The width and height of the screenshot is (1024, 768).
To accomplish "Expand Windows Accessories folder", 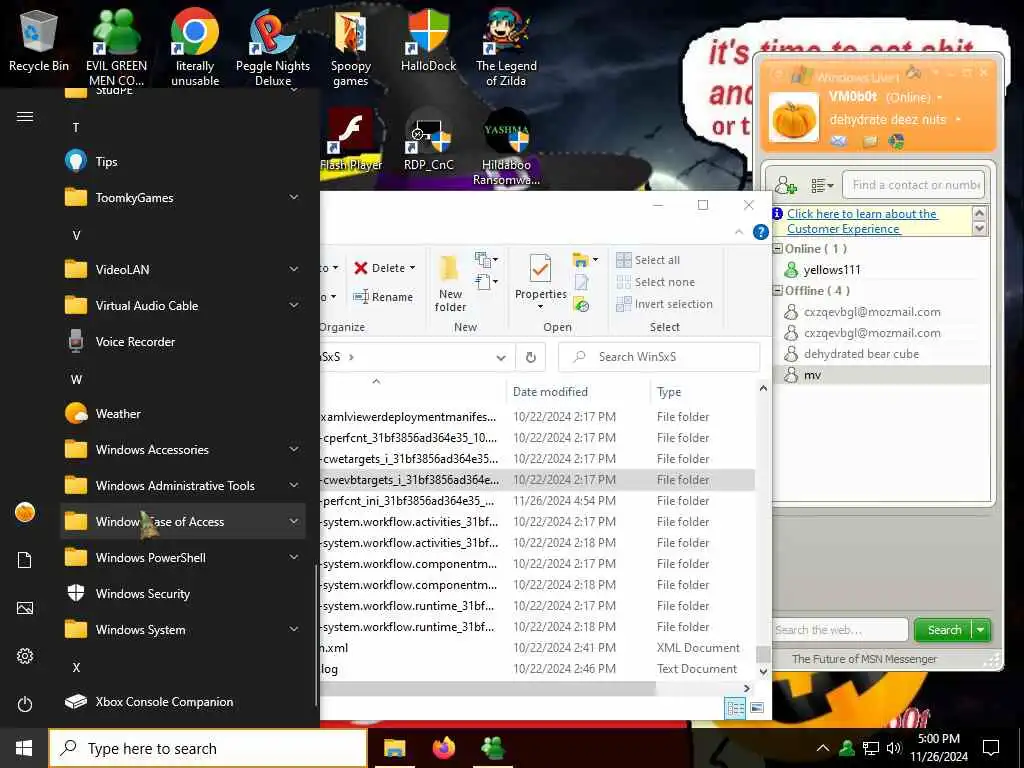I will point(183,449).
